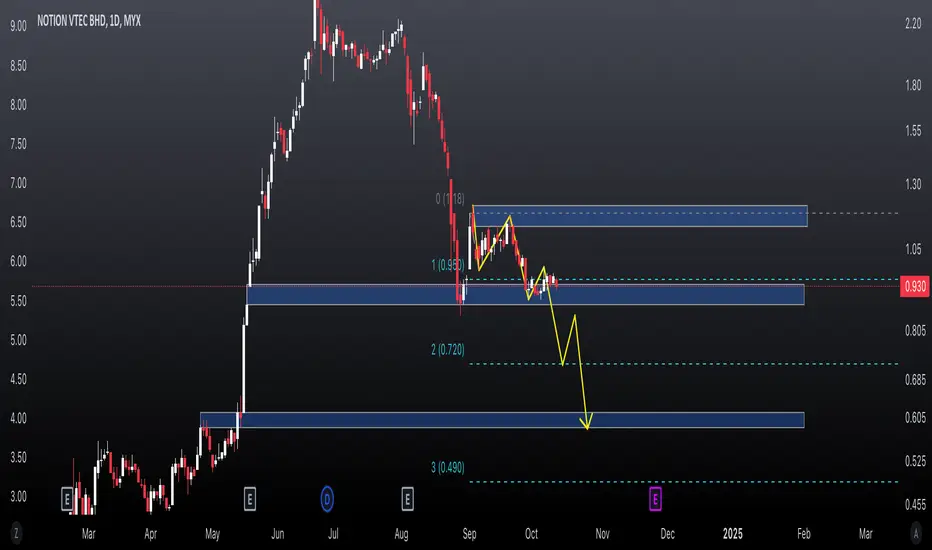Click the Sep label on time axis

coord(469,534)
